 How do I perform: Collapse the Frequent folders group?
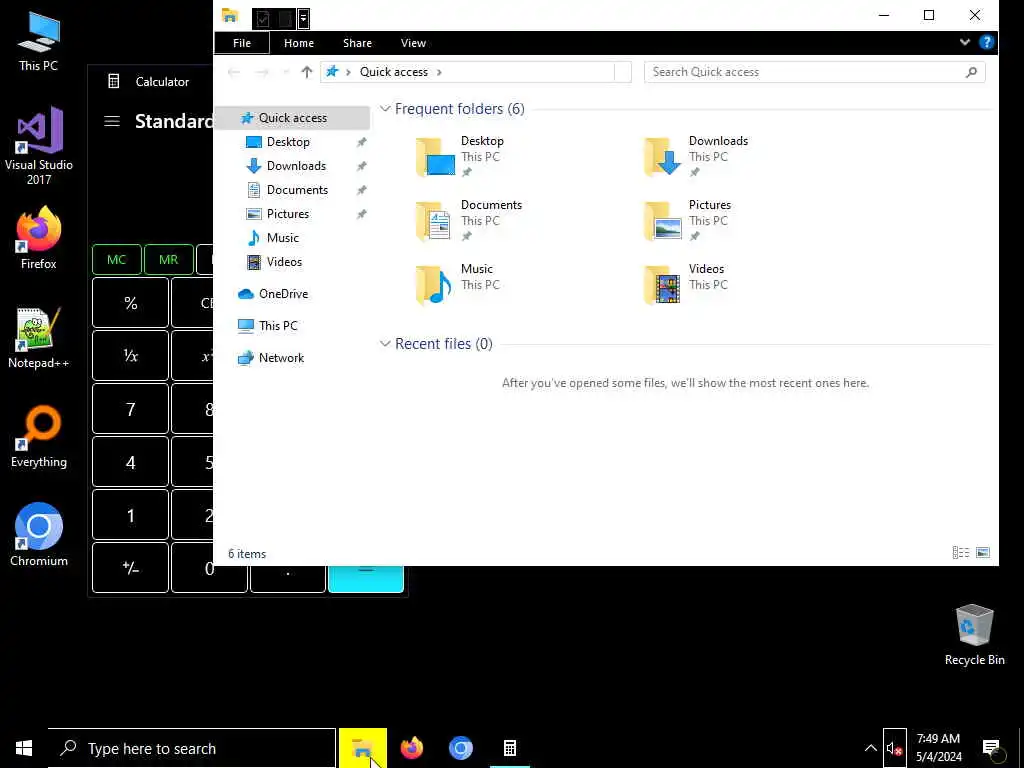coord(385,109)
